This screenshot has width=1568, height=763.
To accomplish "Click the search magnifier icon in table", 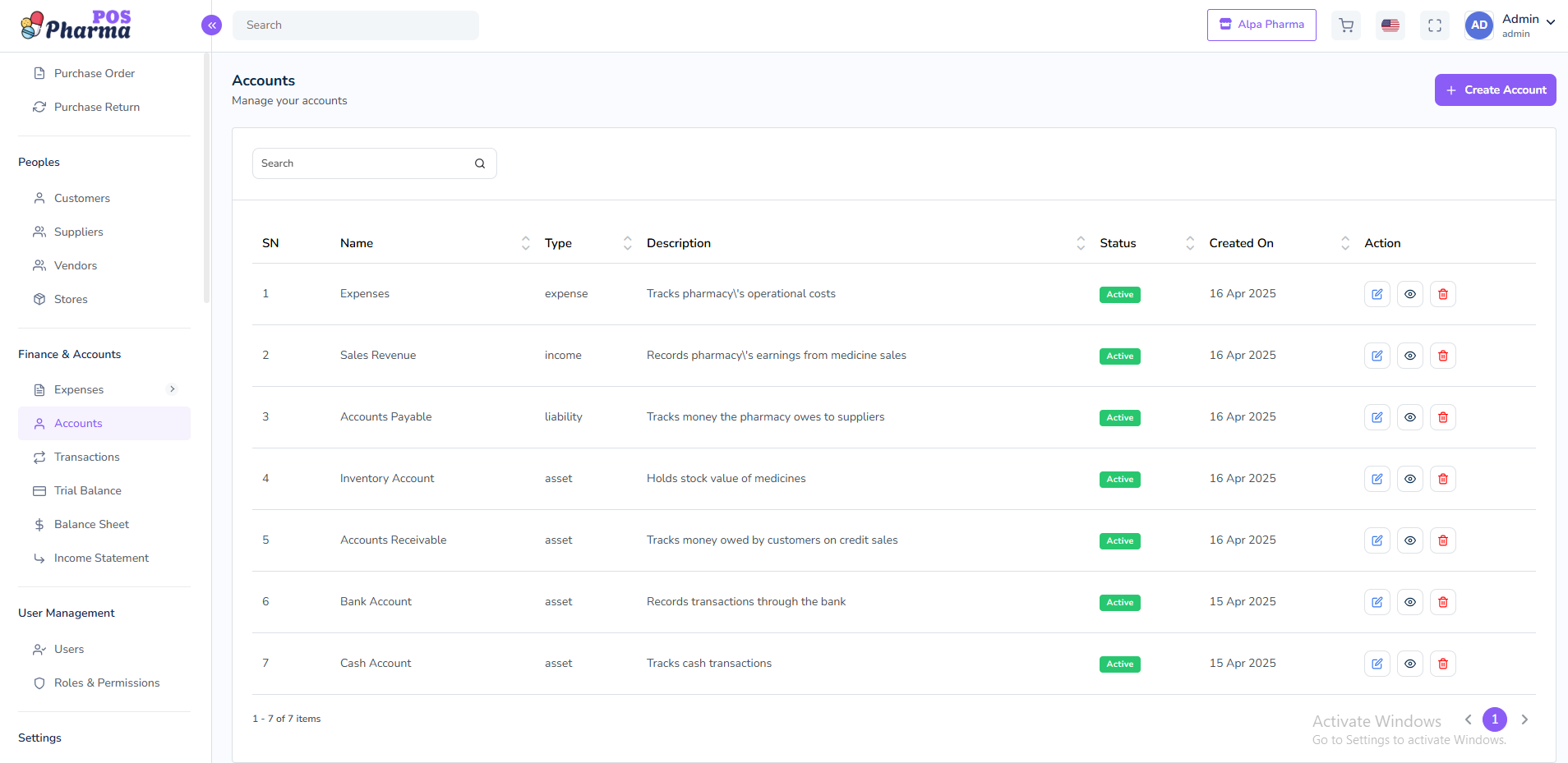I will [x=480, y=163].
